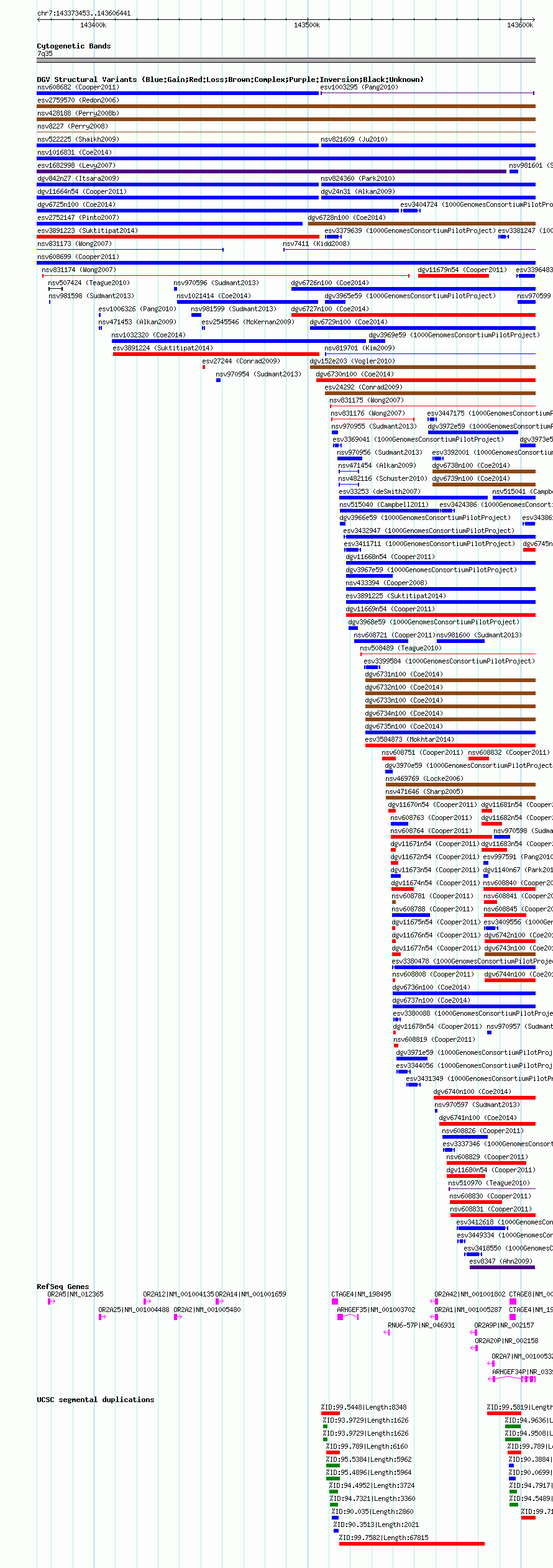
Task: Open gene OR2A2|NM_001005480
Action: [207, 1310]
